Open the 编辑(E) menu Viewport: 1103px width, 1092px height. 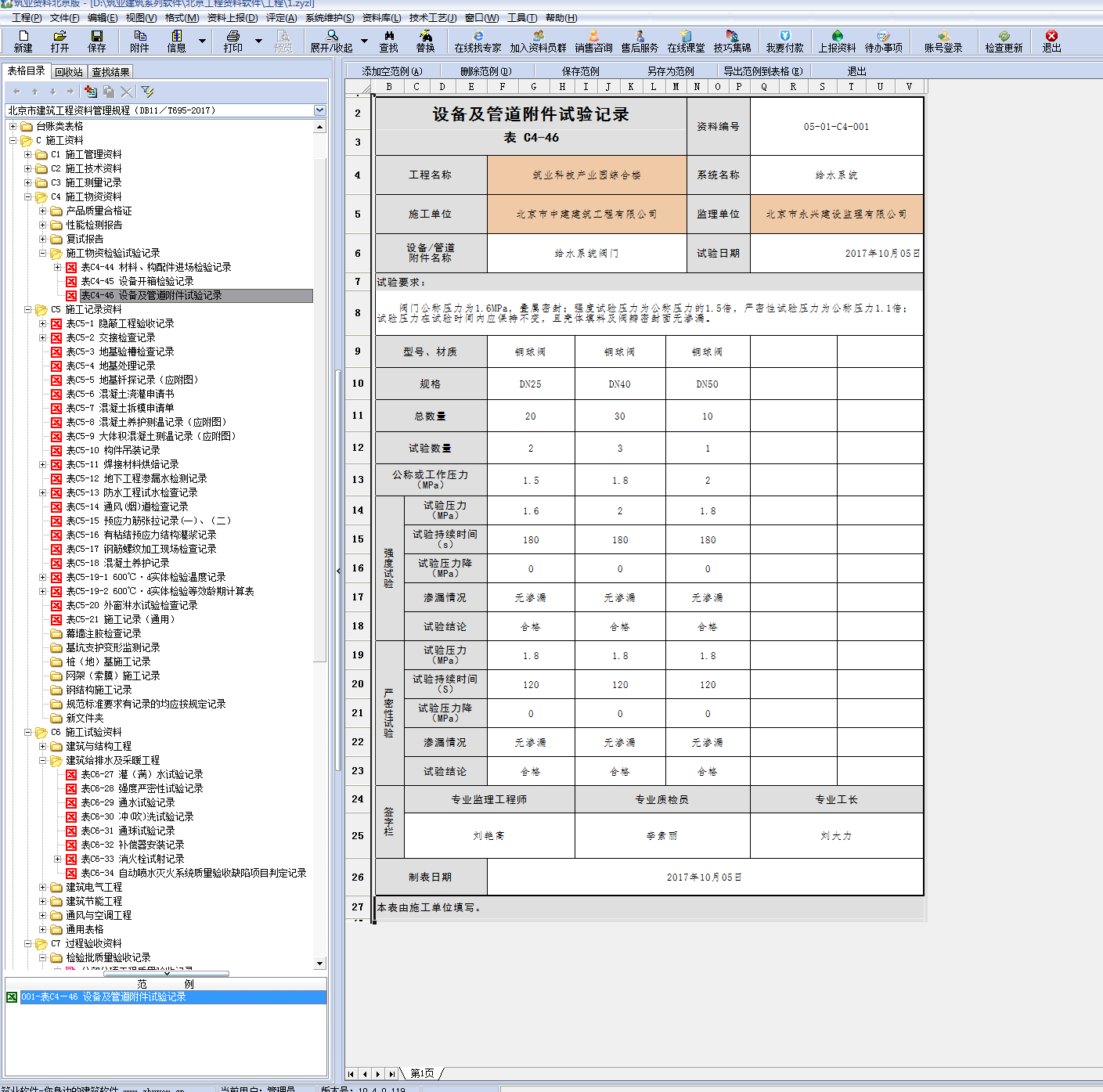pos(103,18)
